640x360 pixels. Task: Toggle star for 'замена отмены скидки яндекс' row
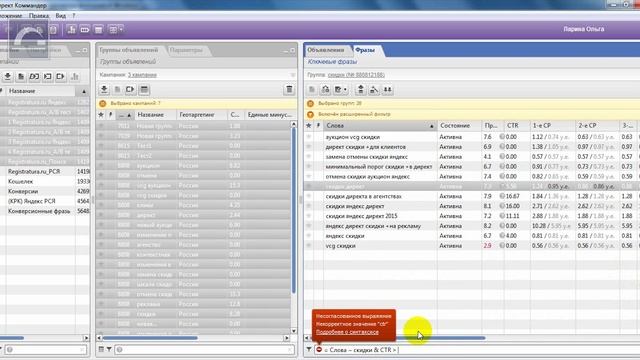[x=309, y=157]
